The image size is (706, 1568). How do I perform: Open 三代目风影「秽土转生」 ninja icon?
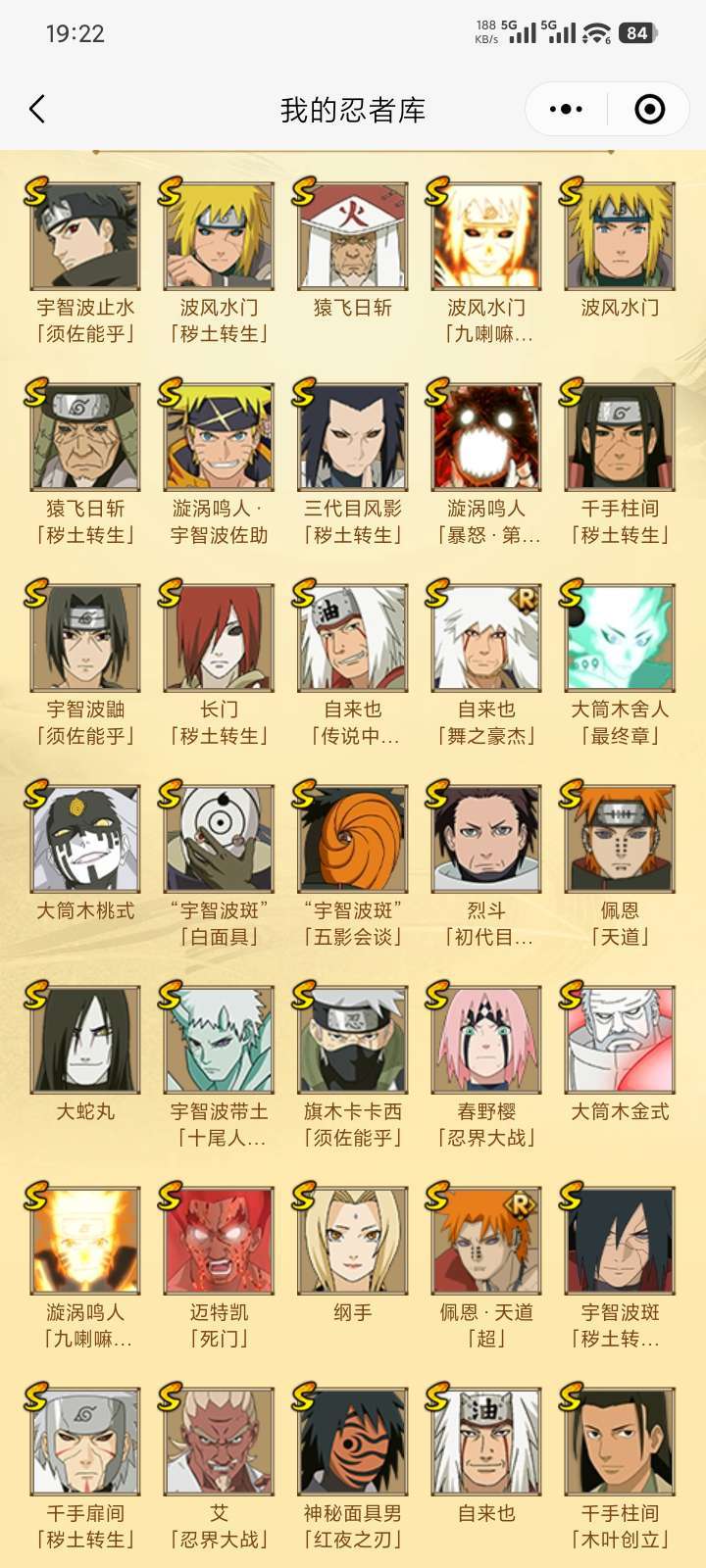pos(352,436)
